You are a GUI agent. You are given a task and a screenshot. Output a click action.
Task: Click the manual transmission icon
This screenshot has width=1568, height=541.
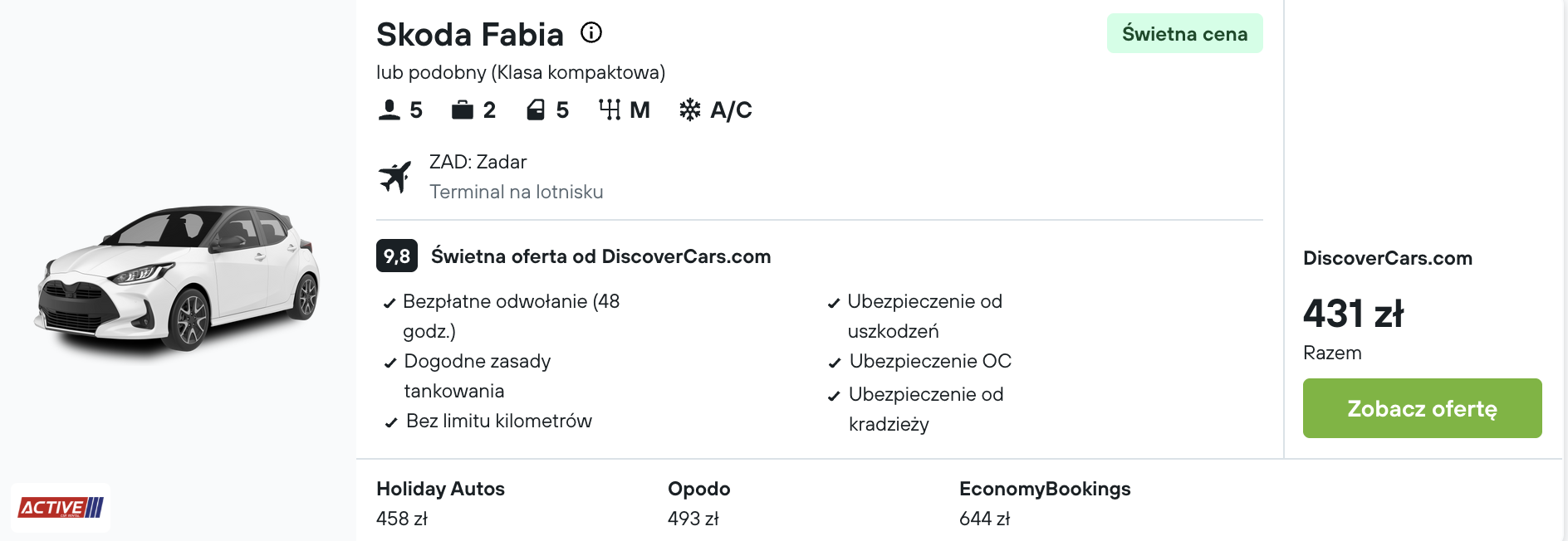click(610, 110)
